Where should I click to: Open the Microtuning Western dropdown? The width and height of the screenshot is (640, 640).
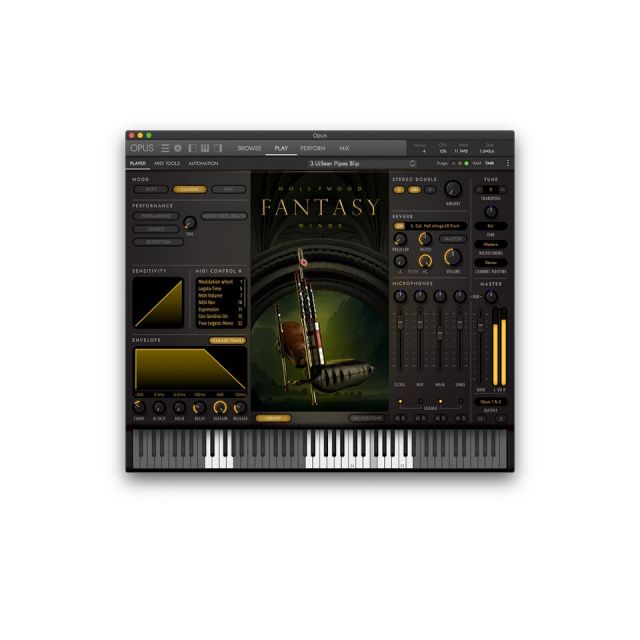click(x=491, y=244)
